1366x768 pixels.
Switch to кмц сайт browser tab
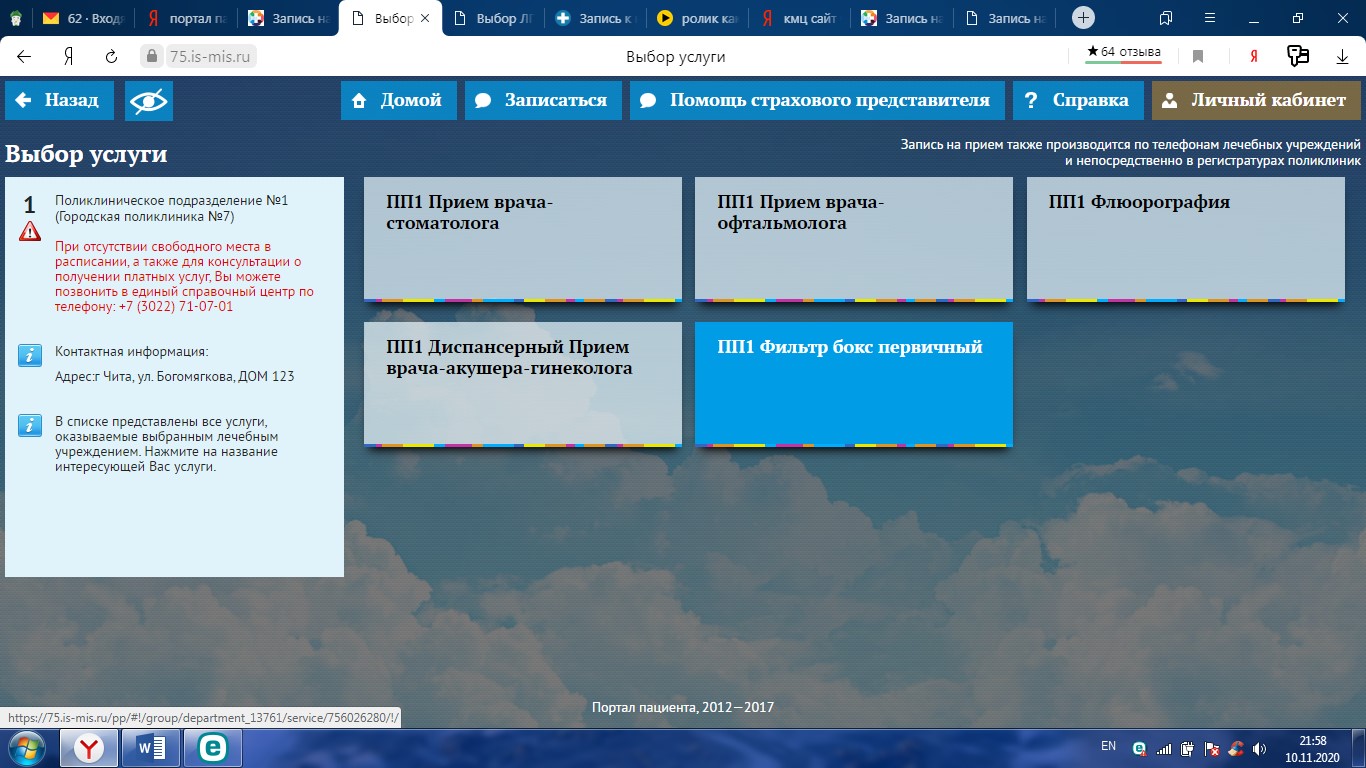(x=799, y=18)
